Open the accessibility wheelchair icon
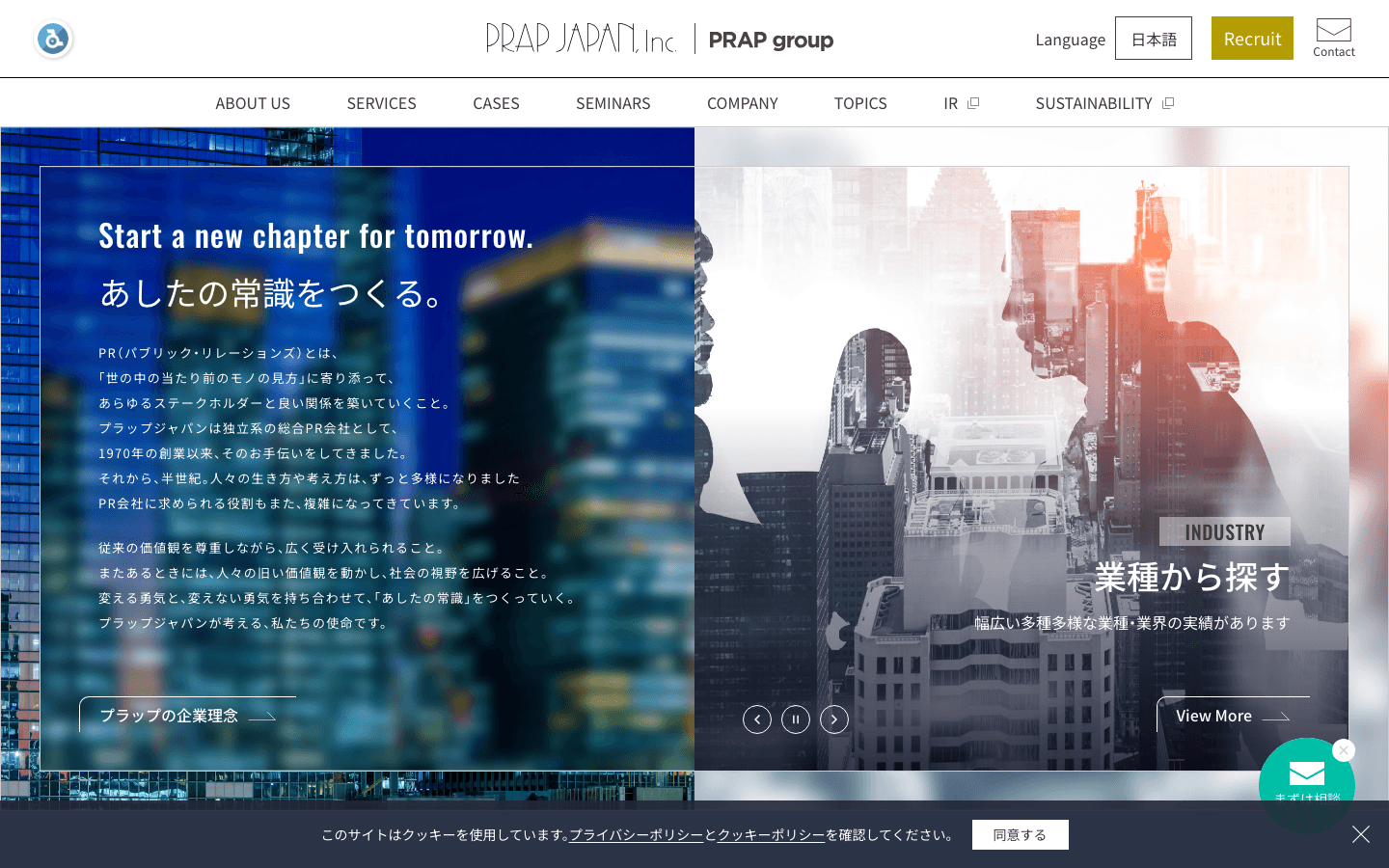Screen dimensions: 1389x868 point(53,40)
